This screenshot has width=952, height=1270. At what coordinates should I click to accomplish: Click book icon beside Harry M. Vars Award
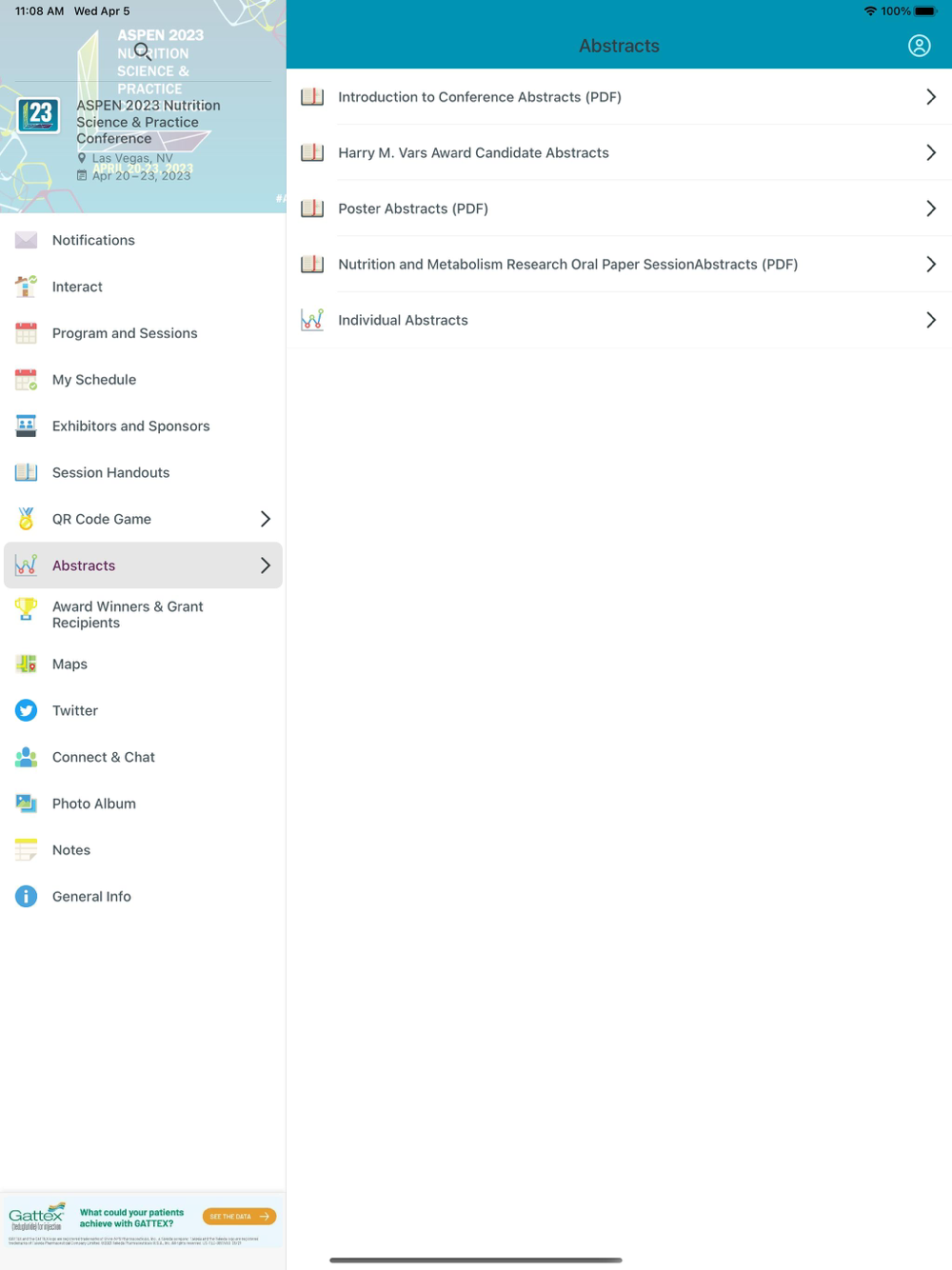click(x=312, y=152)
